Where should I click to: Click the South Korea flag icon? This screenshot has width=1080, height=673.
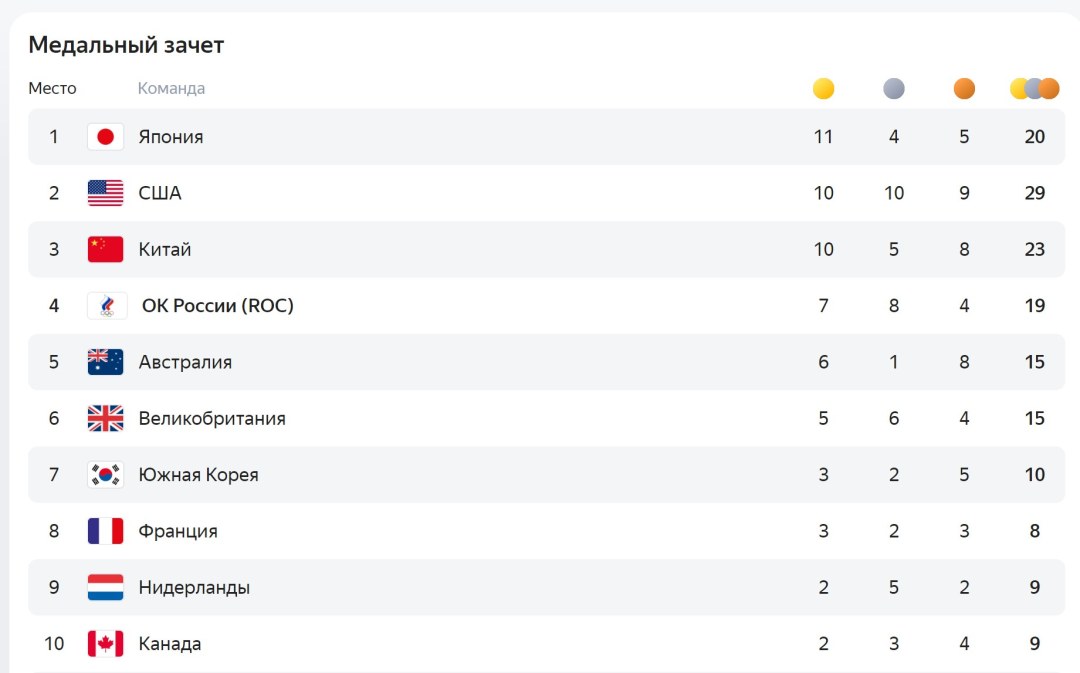pyautogui.click(x=105, y=475)
